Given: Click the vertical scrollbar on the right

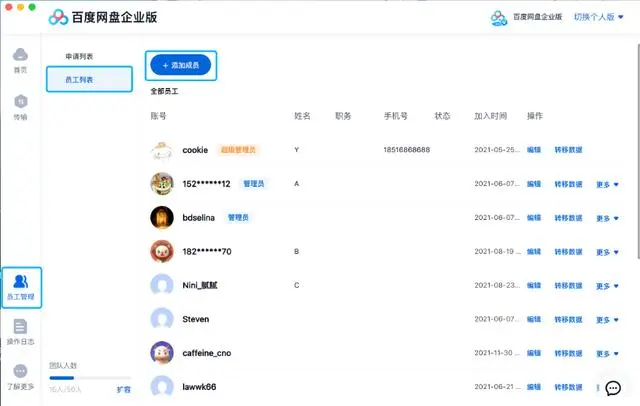Looking at the screenshot, I should point(638,151).
